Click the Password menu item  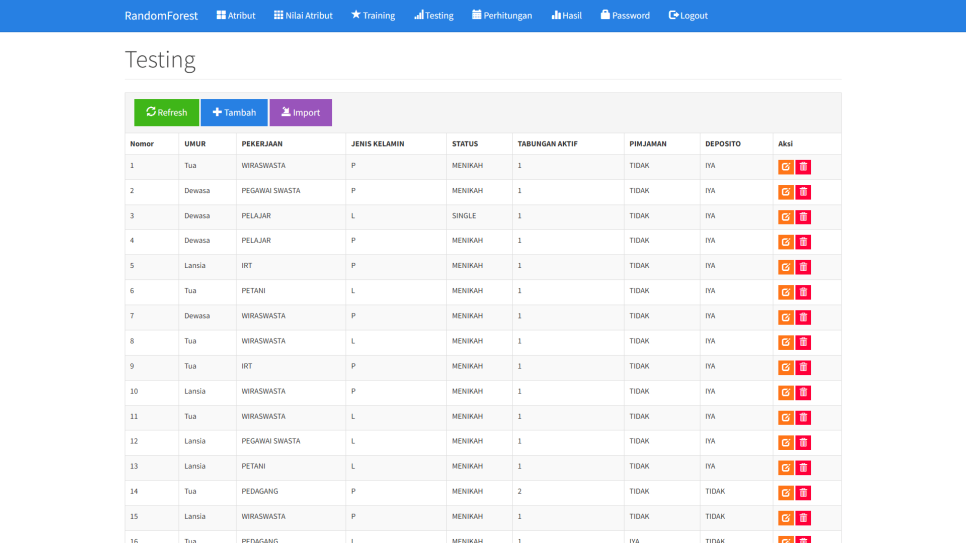tap(625, 16)
